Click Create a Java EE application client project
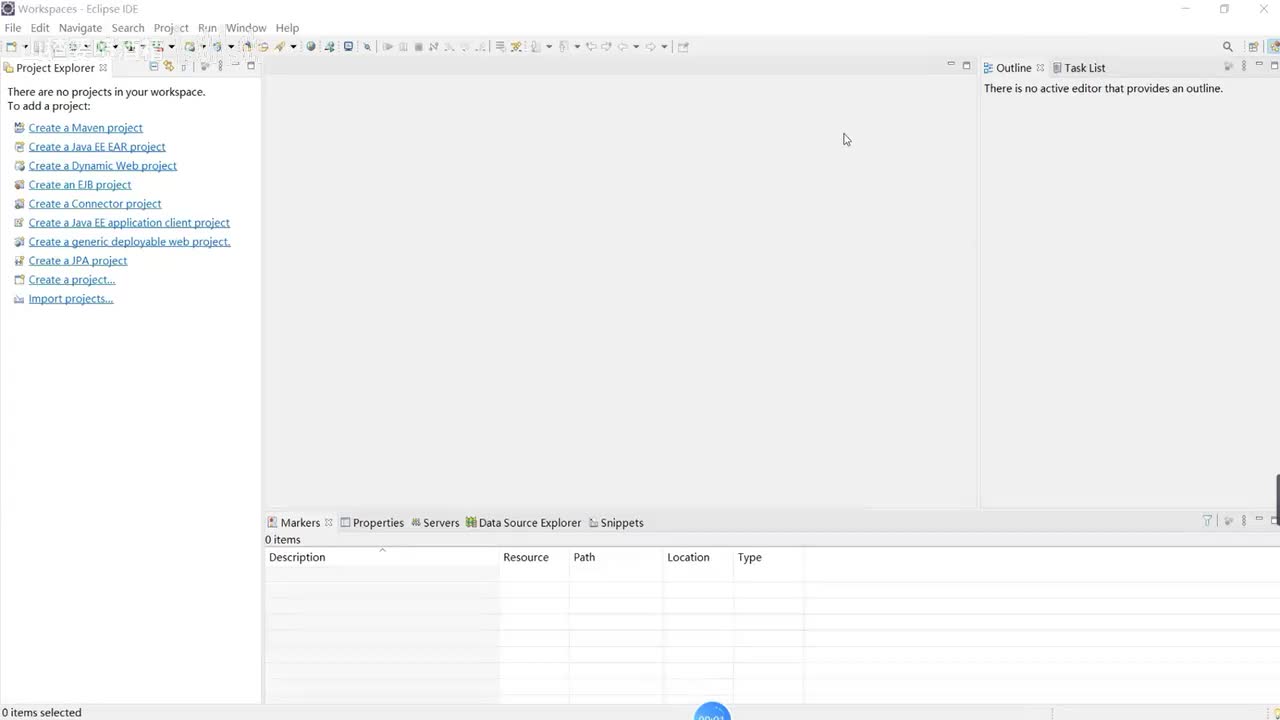The width and height of the screenshot is (1280, 720). click(x=129, y=223)
